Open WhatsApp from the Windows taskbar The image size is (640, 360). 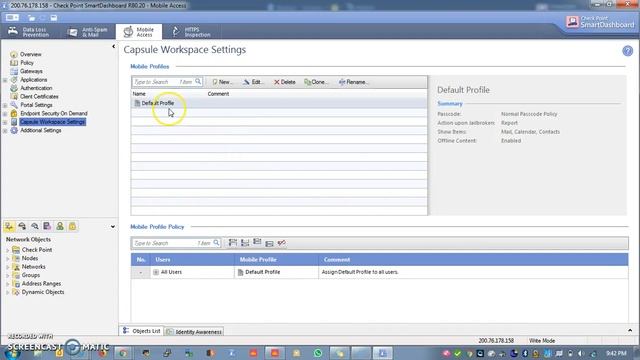pos(318,353)
